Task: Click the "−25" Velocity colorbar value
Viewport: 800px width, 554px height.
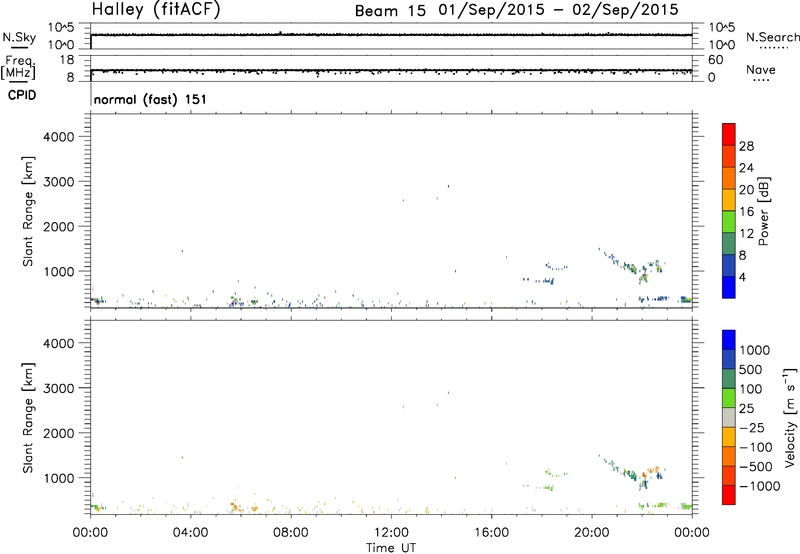Action: click(x=752, y=427)
